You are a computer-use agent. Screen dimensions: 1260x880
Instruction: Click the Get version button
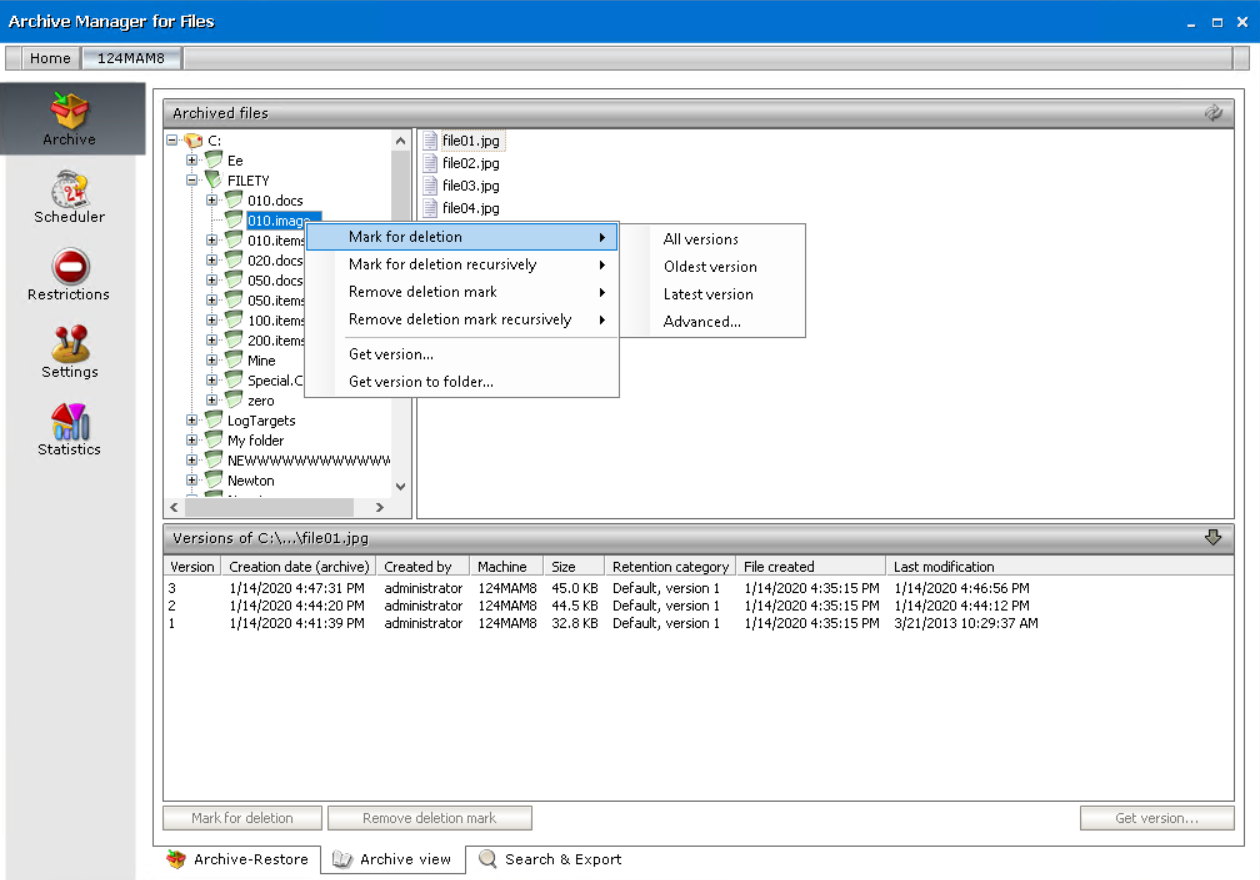(x=1157, y=817)
